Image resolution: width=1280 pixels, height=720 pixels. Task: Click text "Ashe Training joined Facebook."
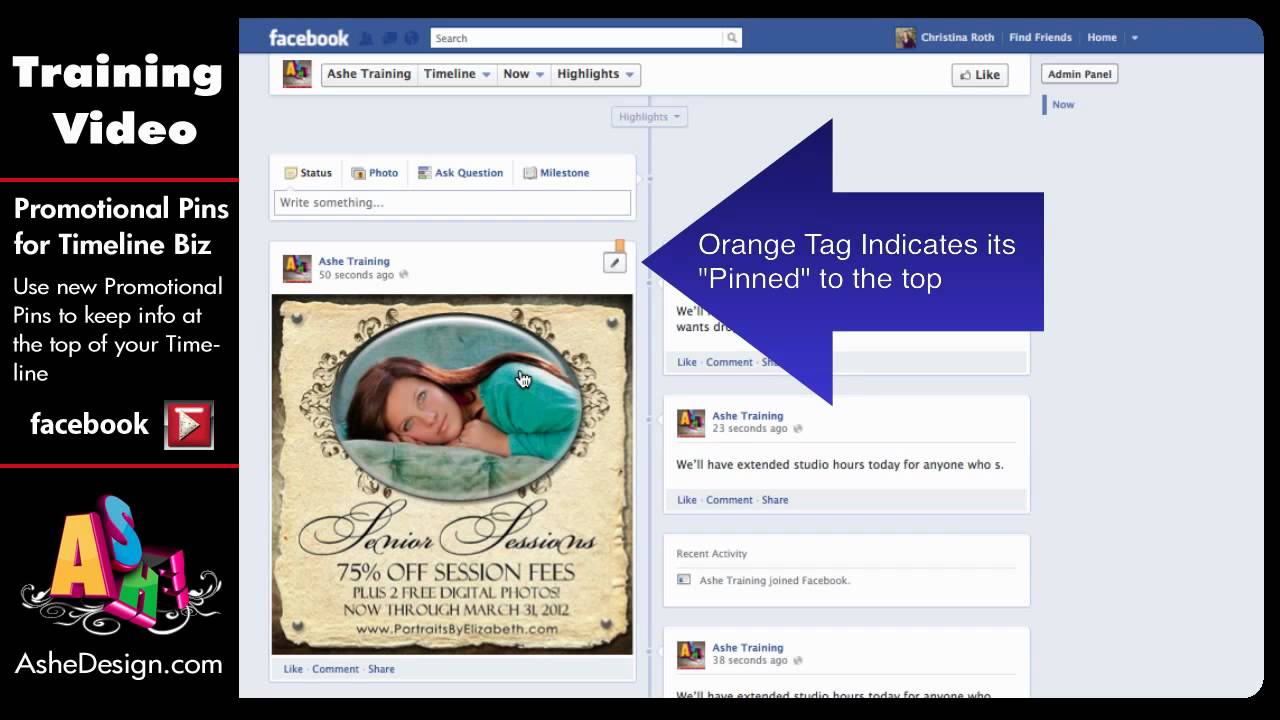click(774, 580)
